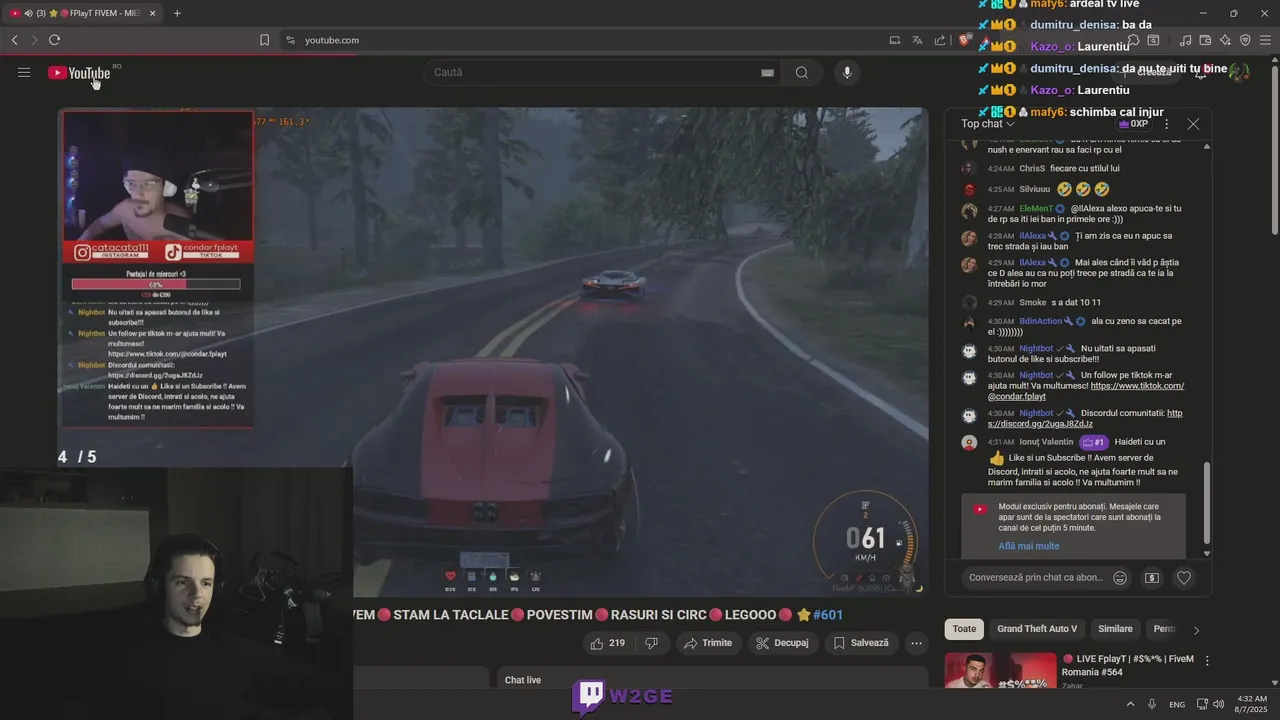Screen dimensions: 1280x720
Task: Open the 0XP points badge in chat
Action: click(x=1133, y=124)
